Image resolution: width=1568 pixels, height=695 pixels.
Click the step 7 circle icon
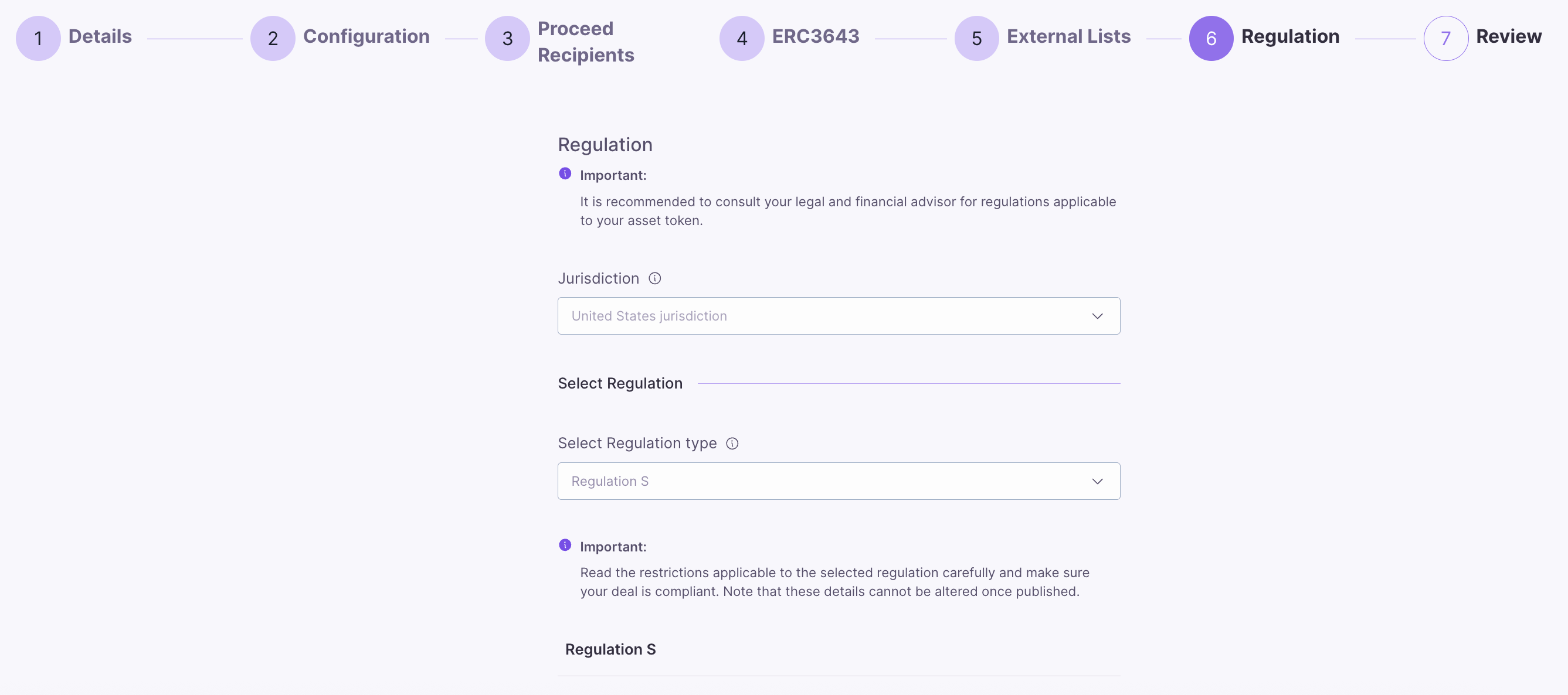pos(1445,38)
